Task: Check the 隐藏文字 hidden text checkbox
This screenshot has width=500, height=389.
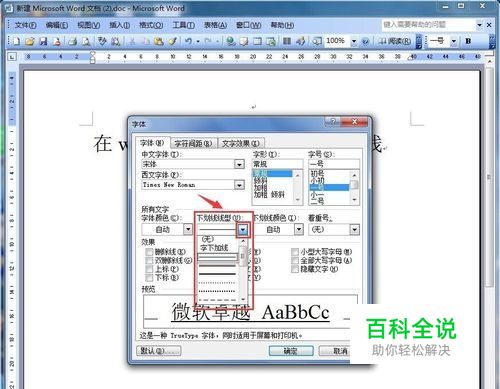Action: pyautogui.click(x=295, y=269)
